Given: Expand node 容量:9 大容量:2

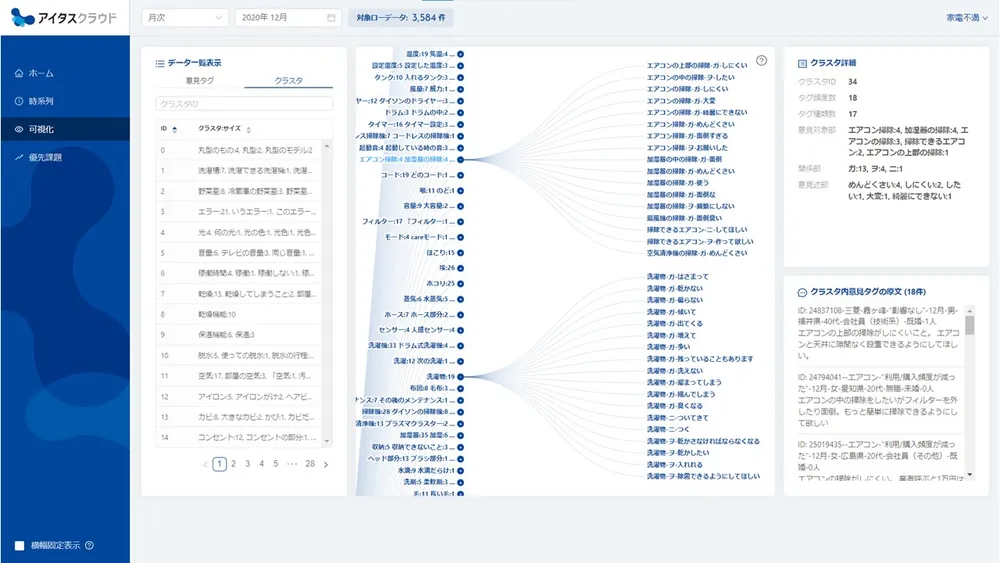Looking at the screenshot, I should (x=460, y=207).
